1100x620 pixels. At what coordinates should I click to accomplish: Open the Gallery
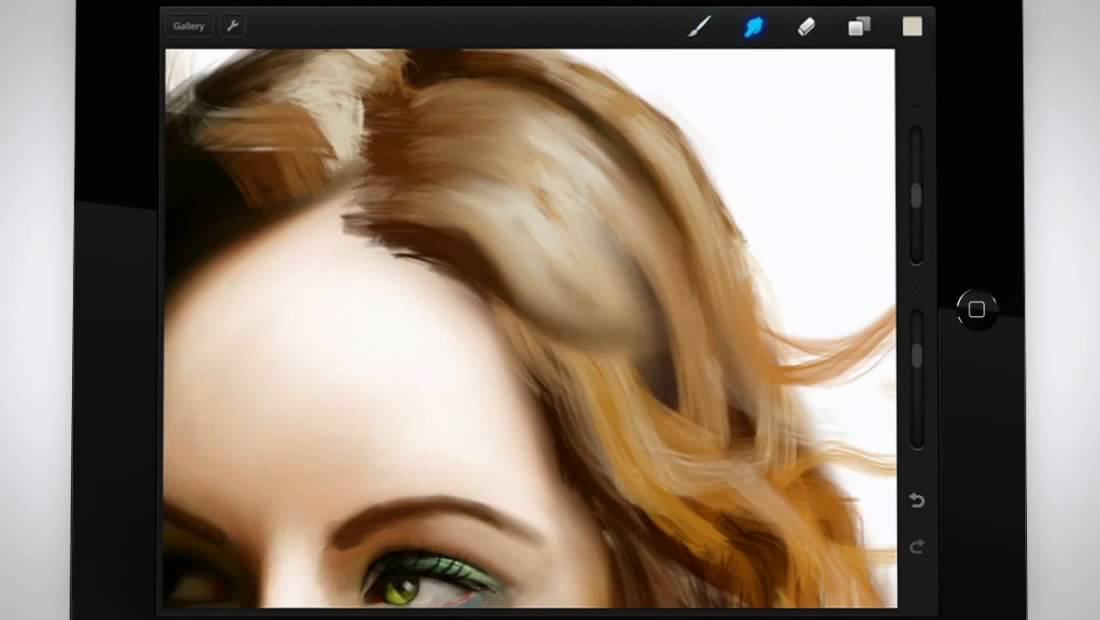coord(189,27)
